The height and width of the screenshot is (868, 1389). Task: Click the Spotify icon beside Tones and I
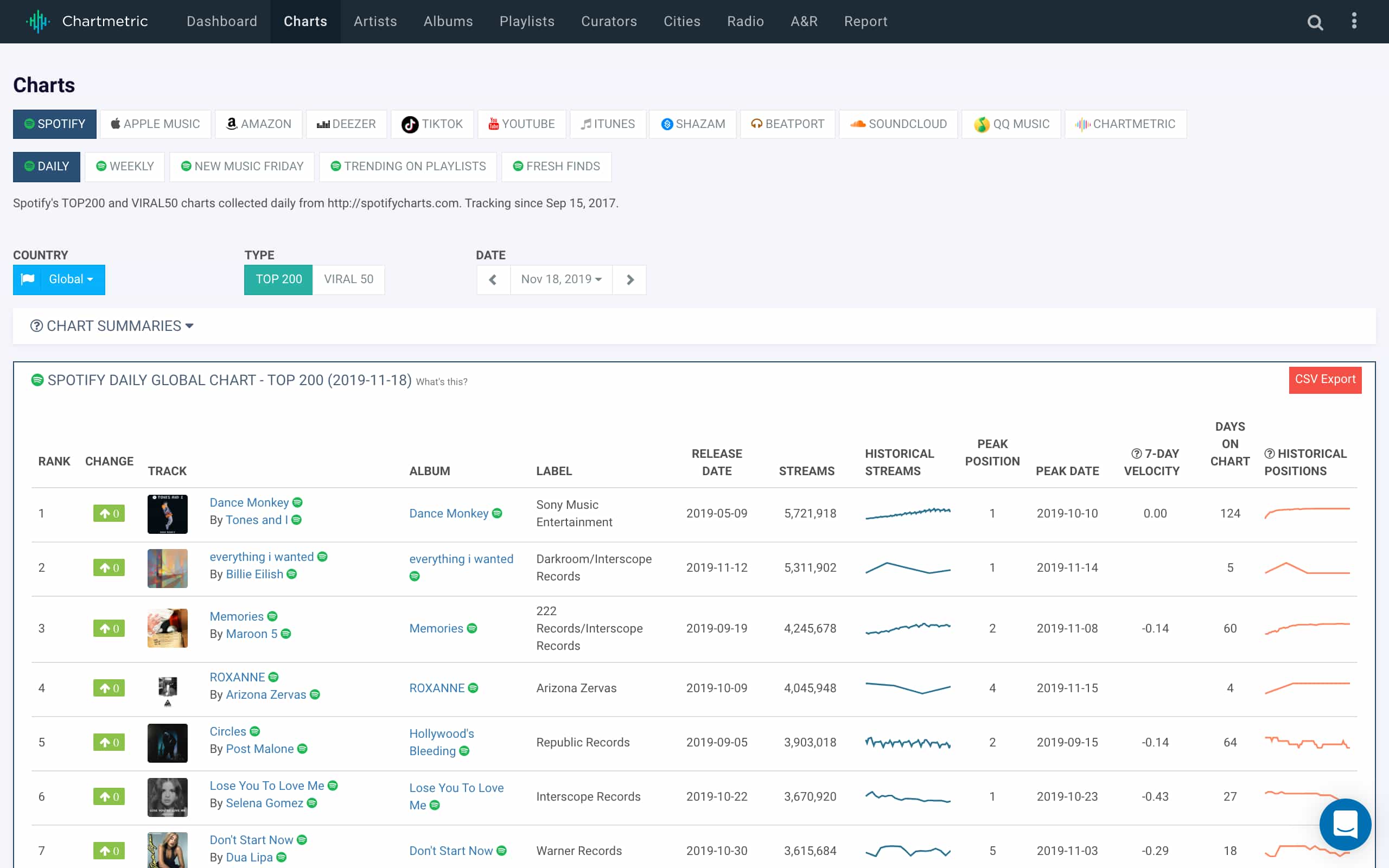[296, 520]
